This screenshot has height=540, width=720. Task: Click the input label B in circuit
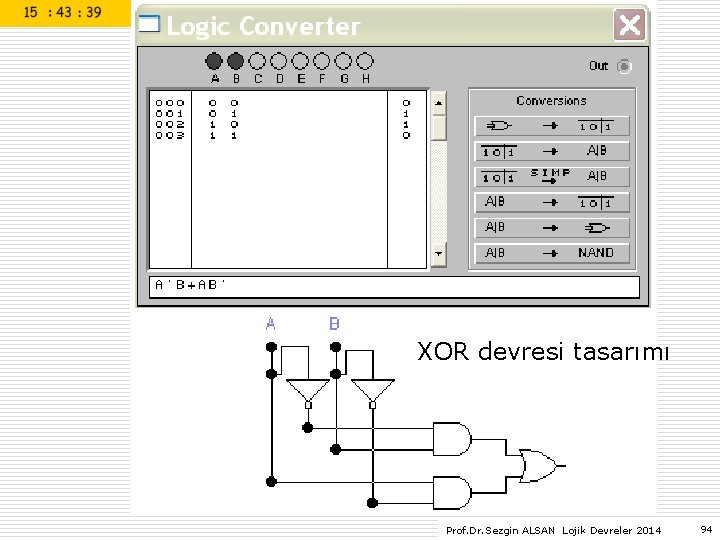pyautogui.click(x=334, y=324)
